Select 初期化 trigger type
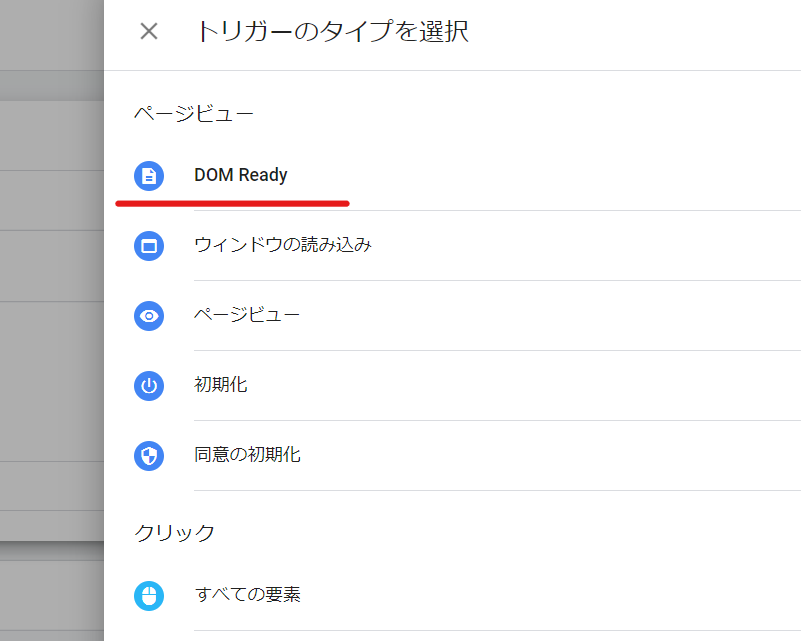Image resolution: width=801 pixels, height=641 pixels. pyautogui.click(x=221, y=385)
